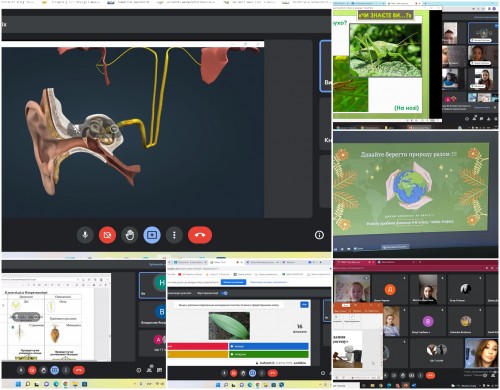
Task: Click the grasshopper photo on the shared slide
Action: click(385, 50)
